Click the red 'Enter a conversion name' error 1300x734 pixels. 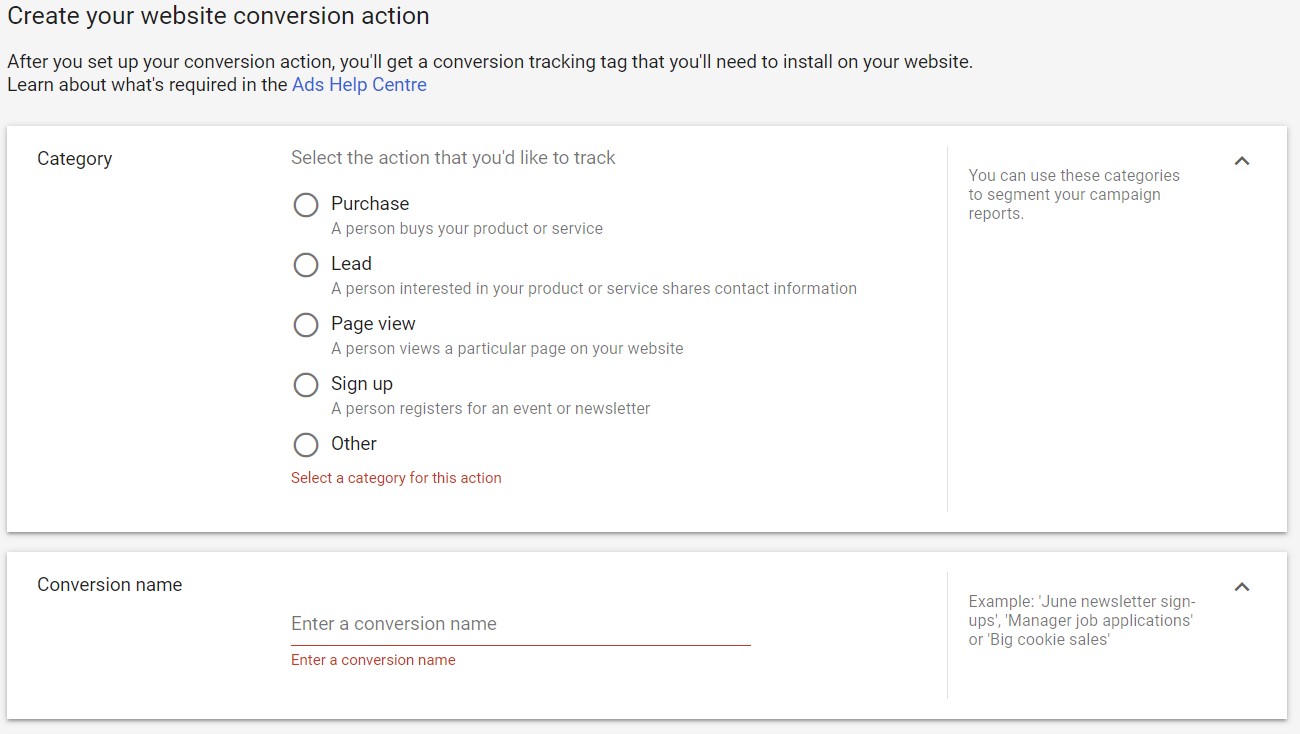(x=373, y=660)
